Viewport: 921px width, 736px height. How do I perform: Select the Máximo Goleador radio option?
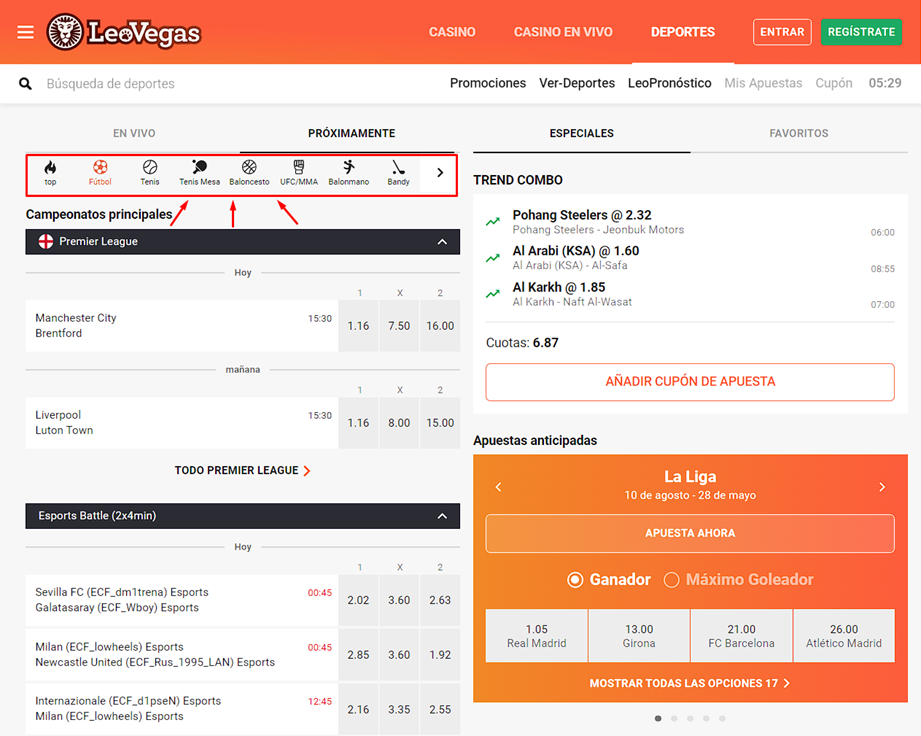pos(672,580)
